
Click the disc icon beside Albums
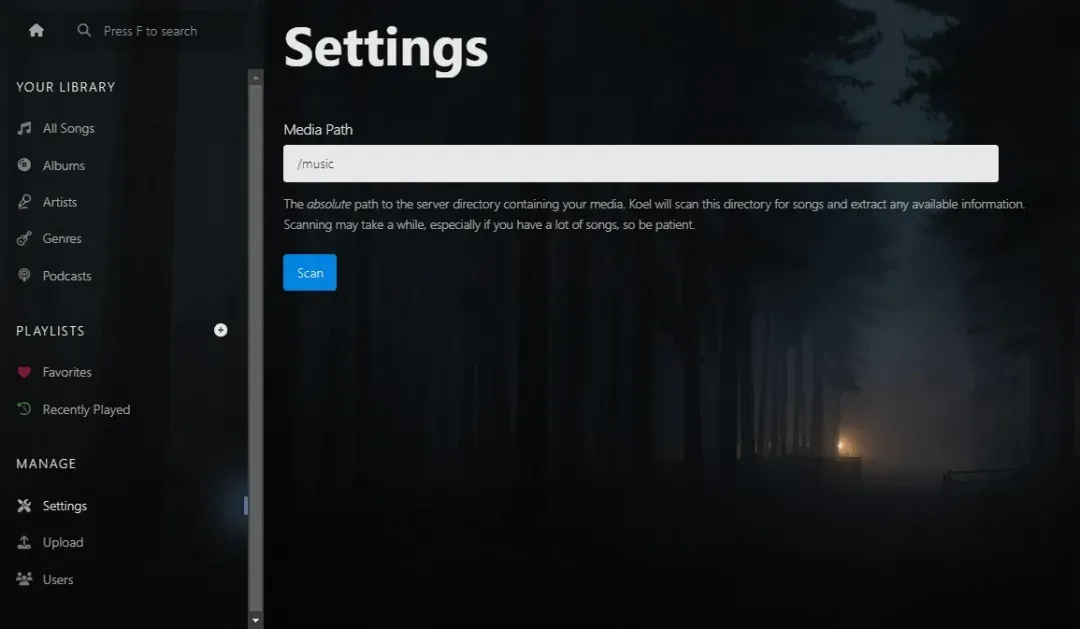pyautogui.click(x=24, y=165)
